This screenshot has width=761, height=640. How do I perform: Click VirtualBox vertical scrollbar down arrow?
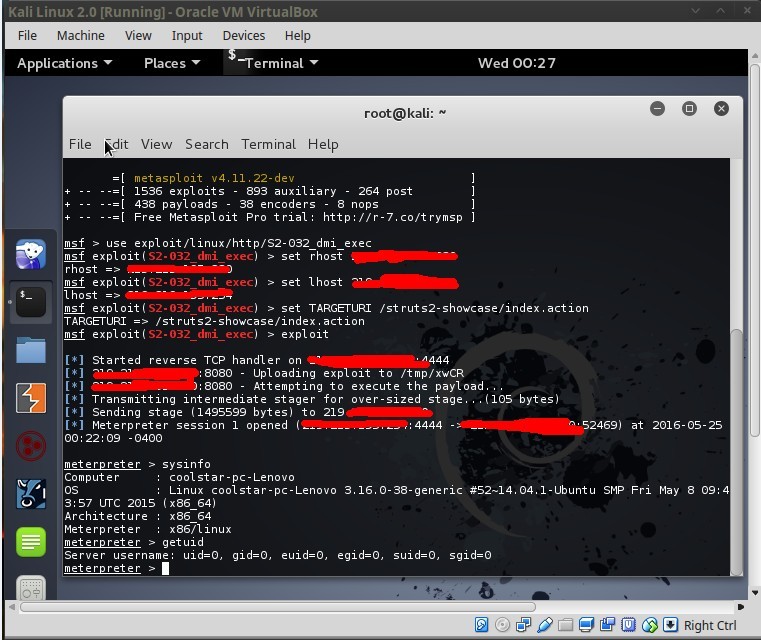pos(755,592)
